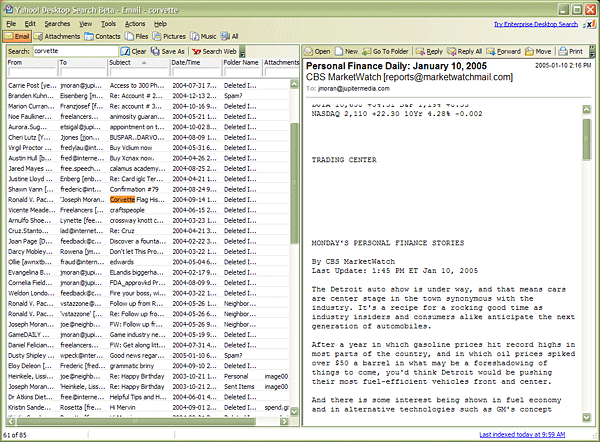Image resolution: width=600 pixels, height=442 pixels.
Task: Open the selected email with Open button
Action: click(317, 51)
